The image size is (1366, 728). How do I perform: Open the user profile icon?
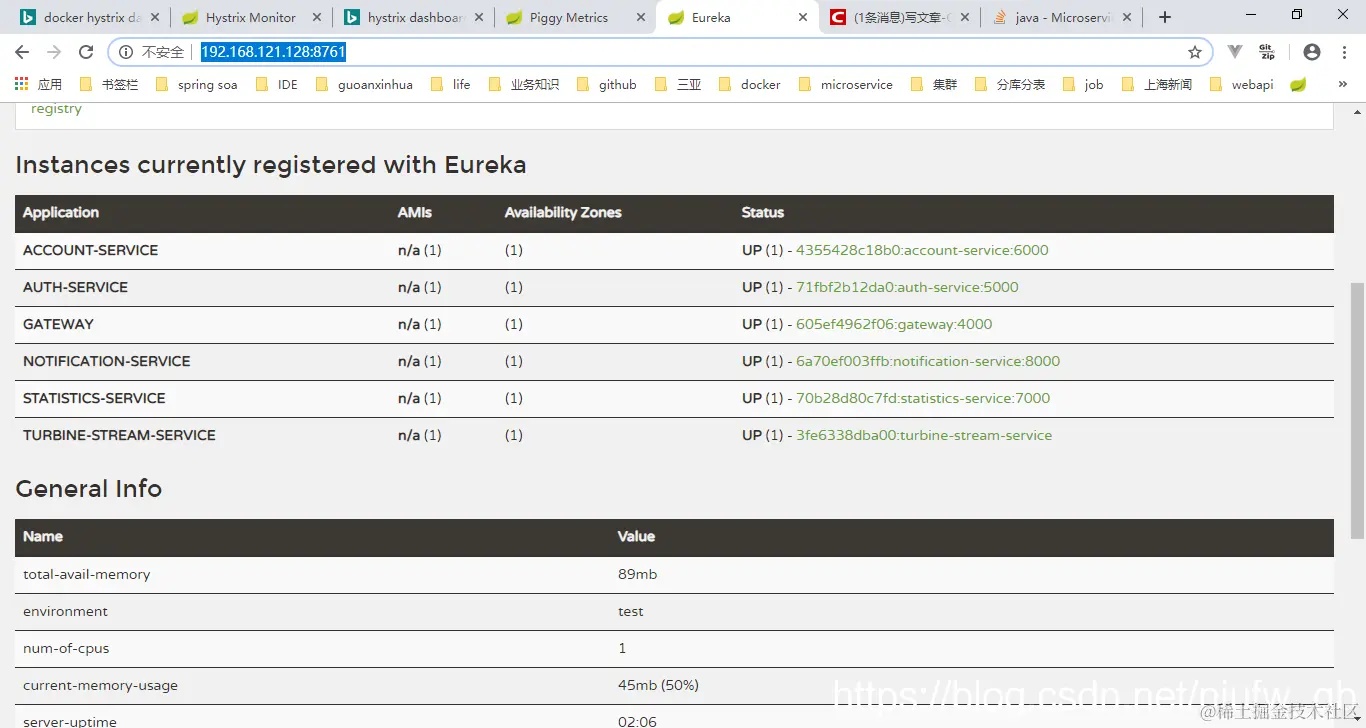click(1312, 52)
